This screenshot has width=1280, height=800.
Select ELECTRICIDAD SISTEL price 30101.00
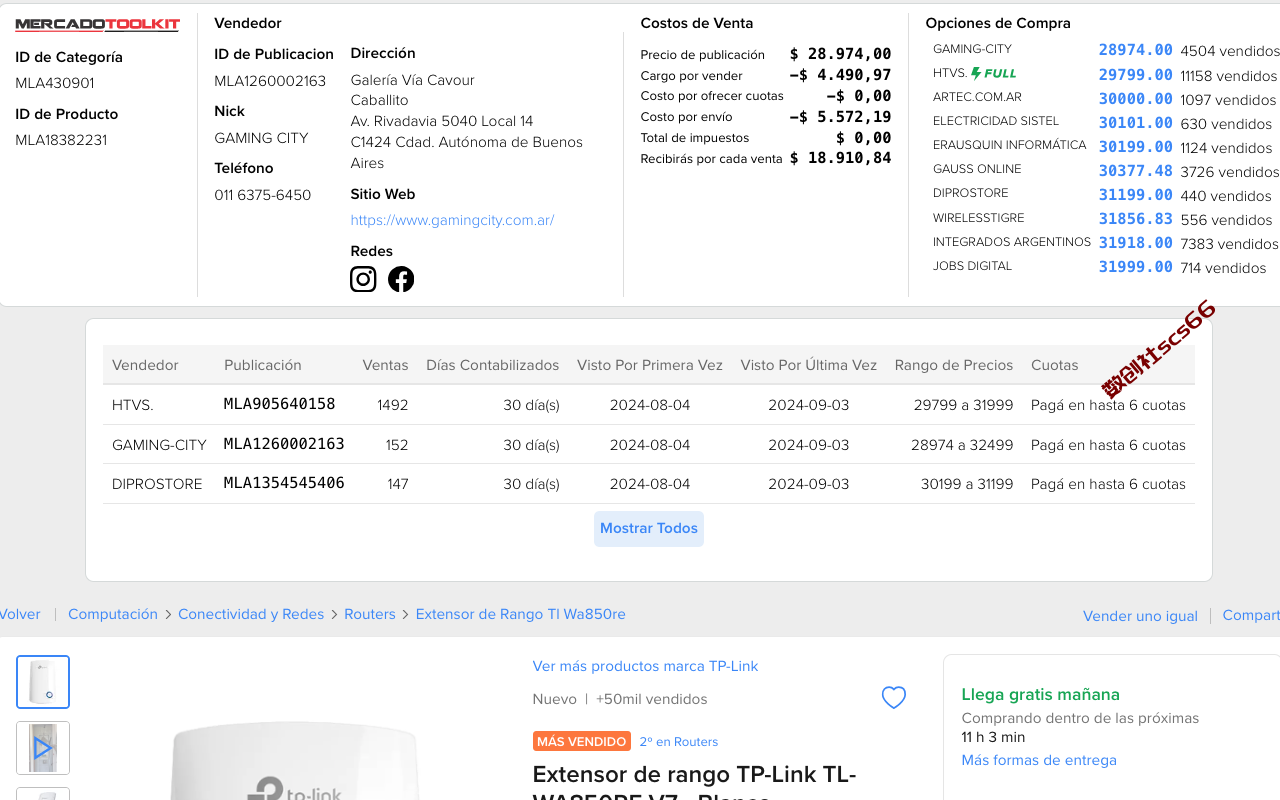(1135, 123)
